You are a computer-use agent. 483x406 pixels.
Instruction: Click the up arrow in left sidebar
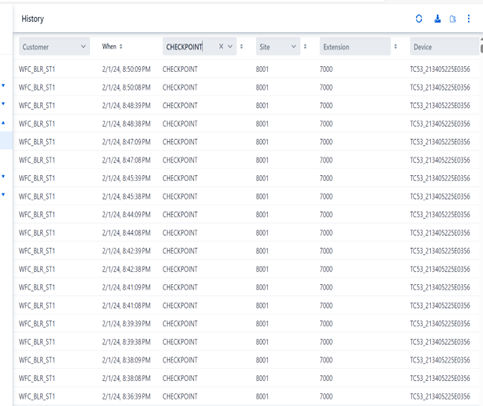pos(3,123)
